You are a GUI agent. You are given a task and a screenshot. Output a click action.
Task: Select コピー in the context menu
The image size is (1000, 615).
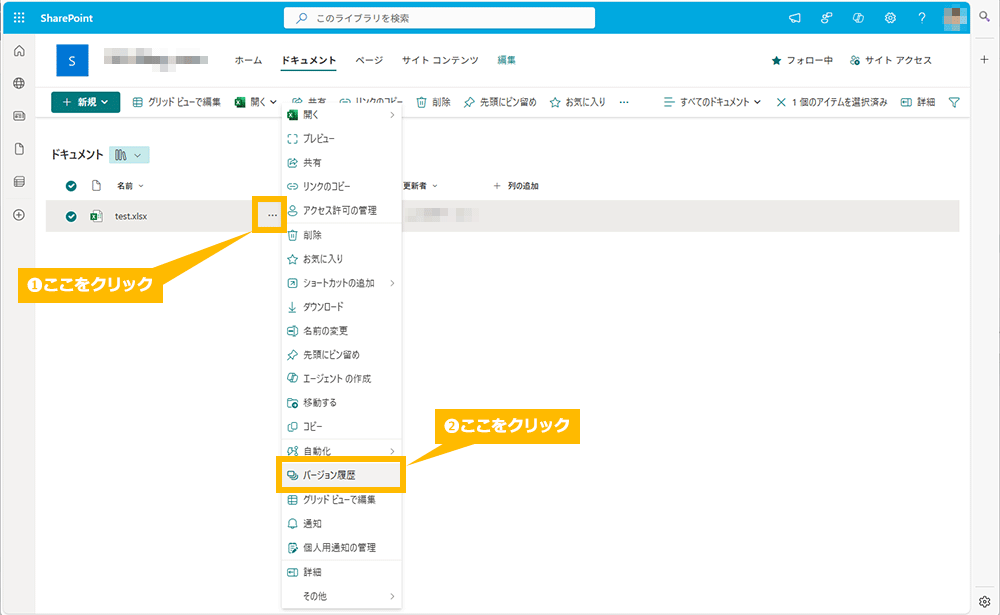341,427
